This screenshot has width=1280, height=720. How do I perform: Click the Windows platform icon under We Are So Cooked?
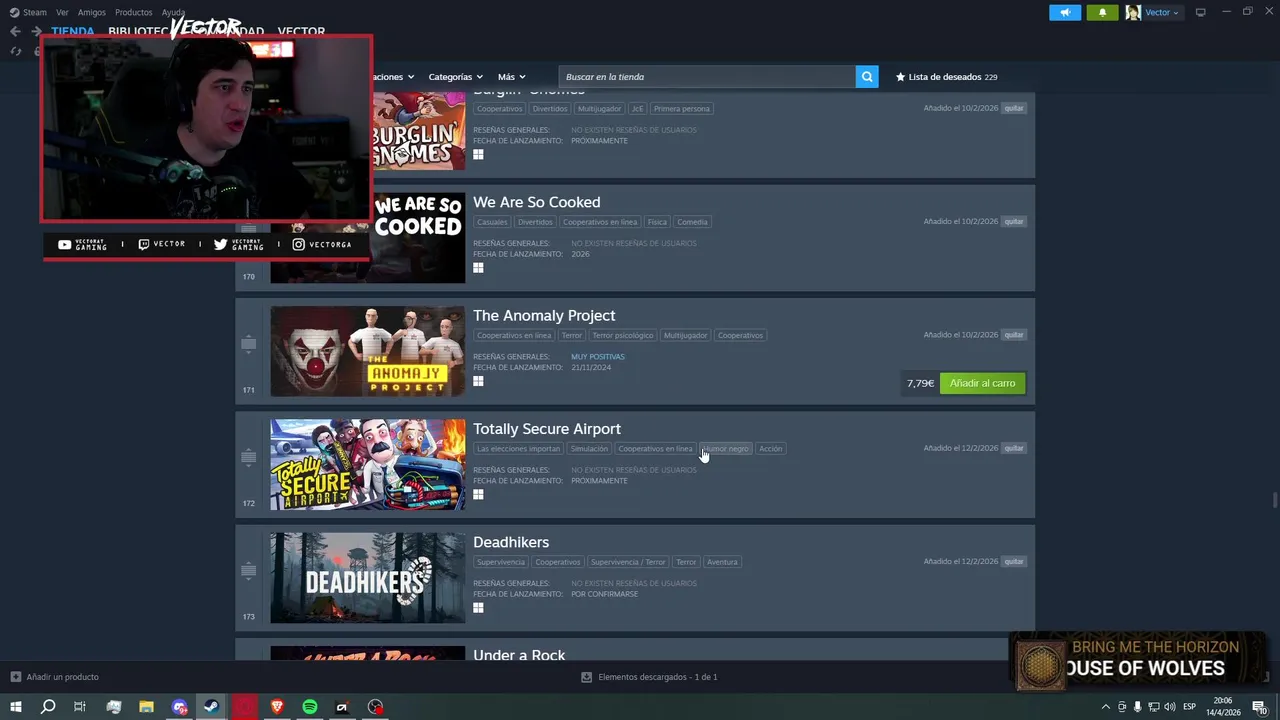click(478, 268)
